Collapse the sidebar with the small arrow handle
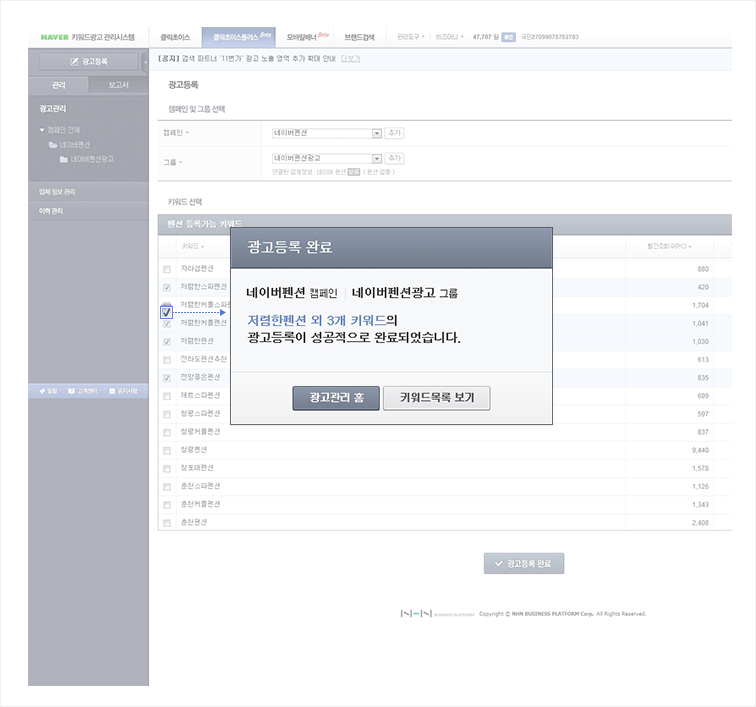756x707 pixels. [145, 62]
